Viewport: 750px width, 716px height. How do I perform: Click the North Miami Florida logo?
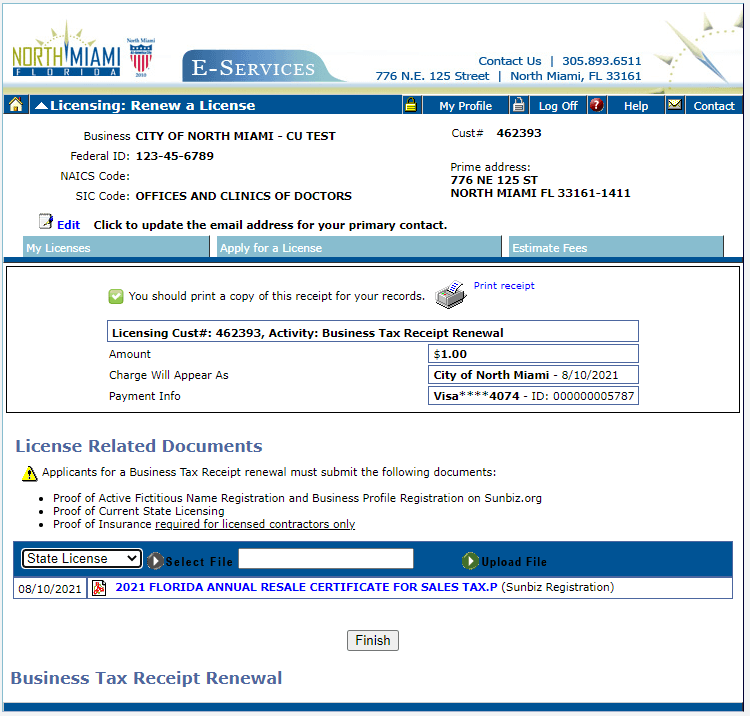click(66, 50)
